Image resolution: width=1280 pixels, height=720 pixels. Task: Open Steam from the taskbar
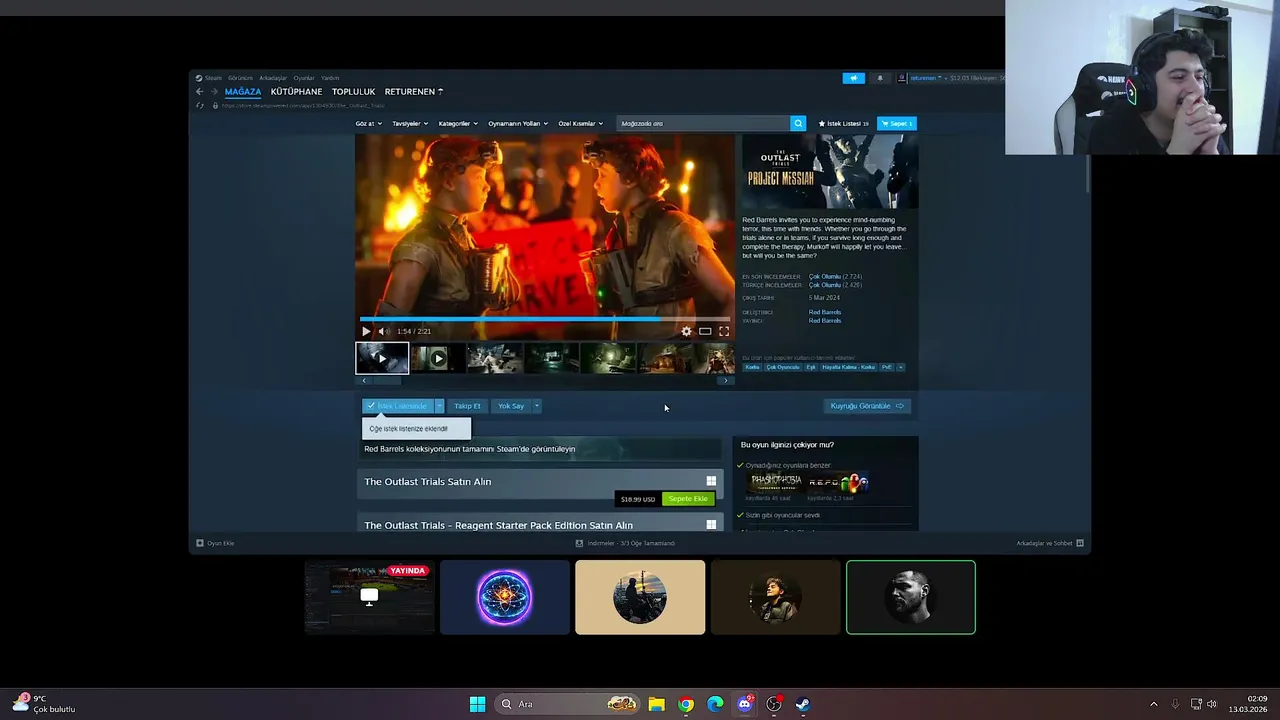803,704
